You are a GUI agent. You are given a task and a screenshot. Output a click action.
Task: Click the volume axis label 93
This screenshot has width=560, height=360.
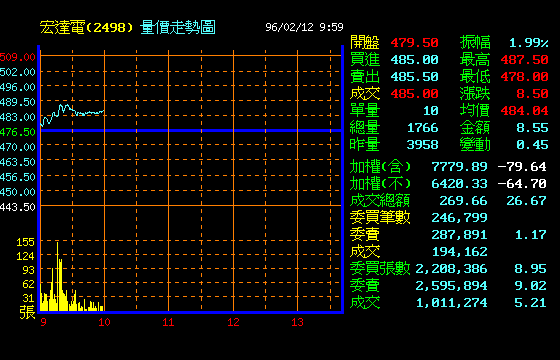coord(29,270)
